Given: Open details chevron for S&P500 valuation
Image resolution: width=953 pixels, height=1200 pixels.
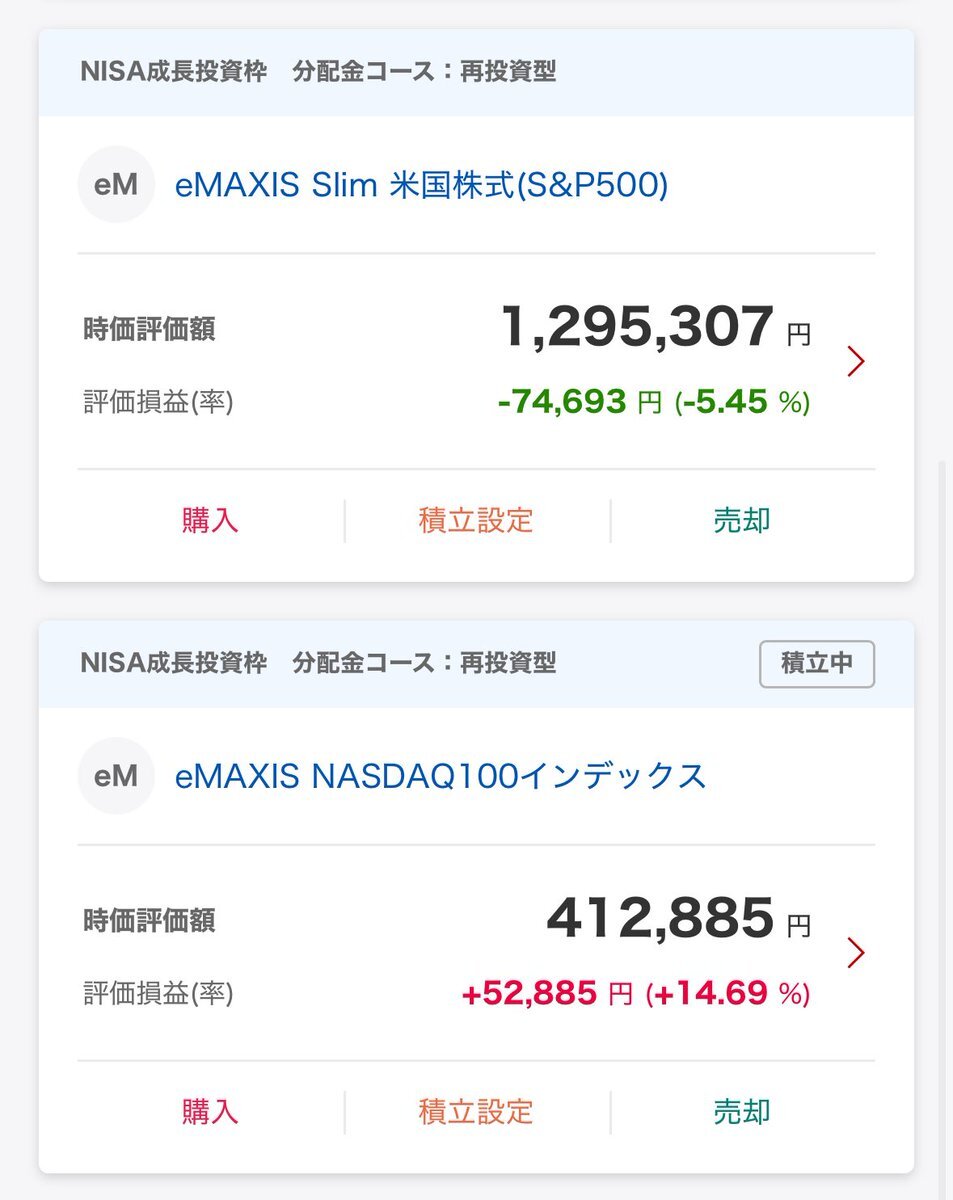Looking at the screenshot, I should [855, 361].
